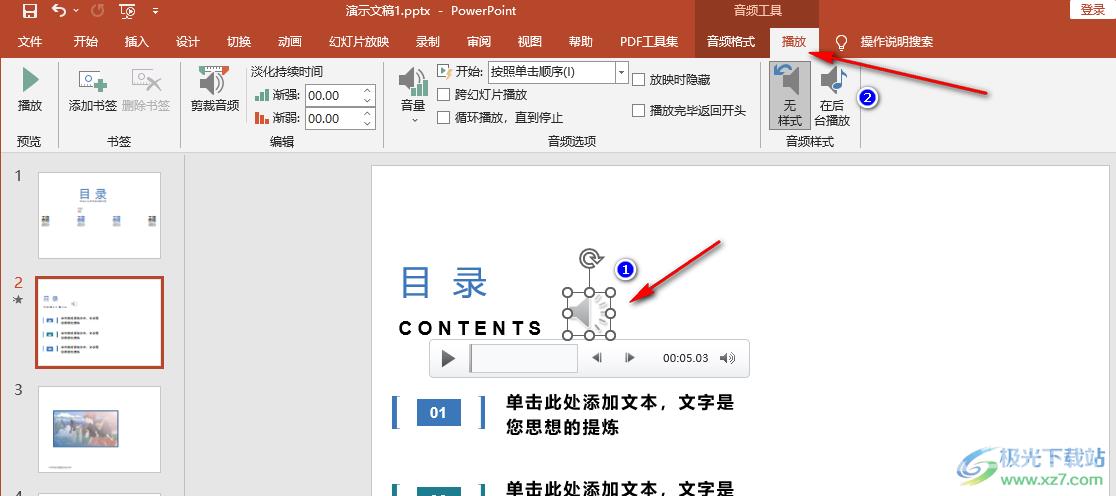Select slide 3 thumbnail
The width and height of the screenshot is (1116, 496).
(99, 429)
